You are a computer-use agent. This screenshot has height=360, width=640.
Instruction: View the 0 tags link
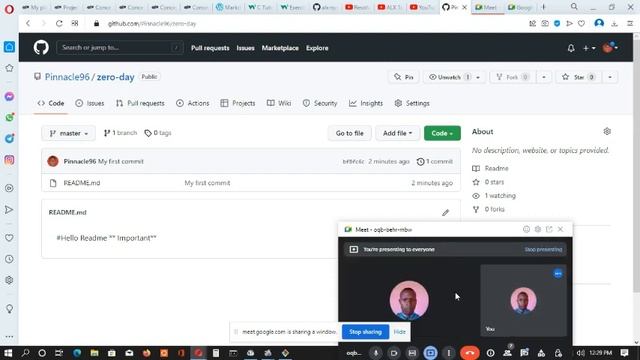pyautogui.click(x=158, y=133)
